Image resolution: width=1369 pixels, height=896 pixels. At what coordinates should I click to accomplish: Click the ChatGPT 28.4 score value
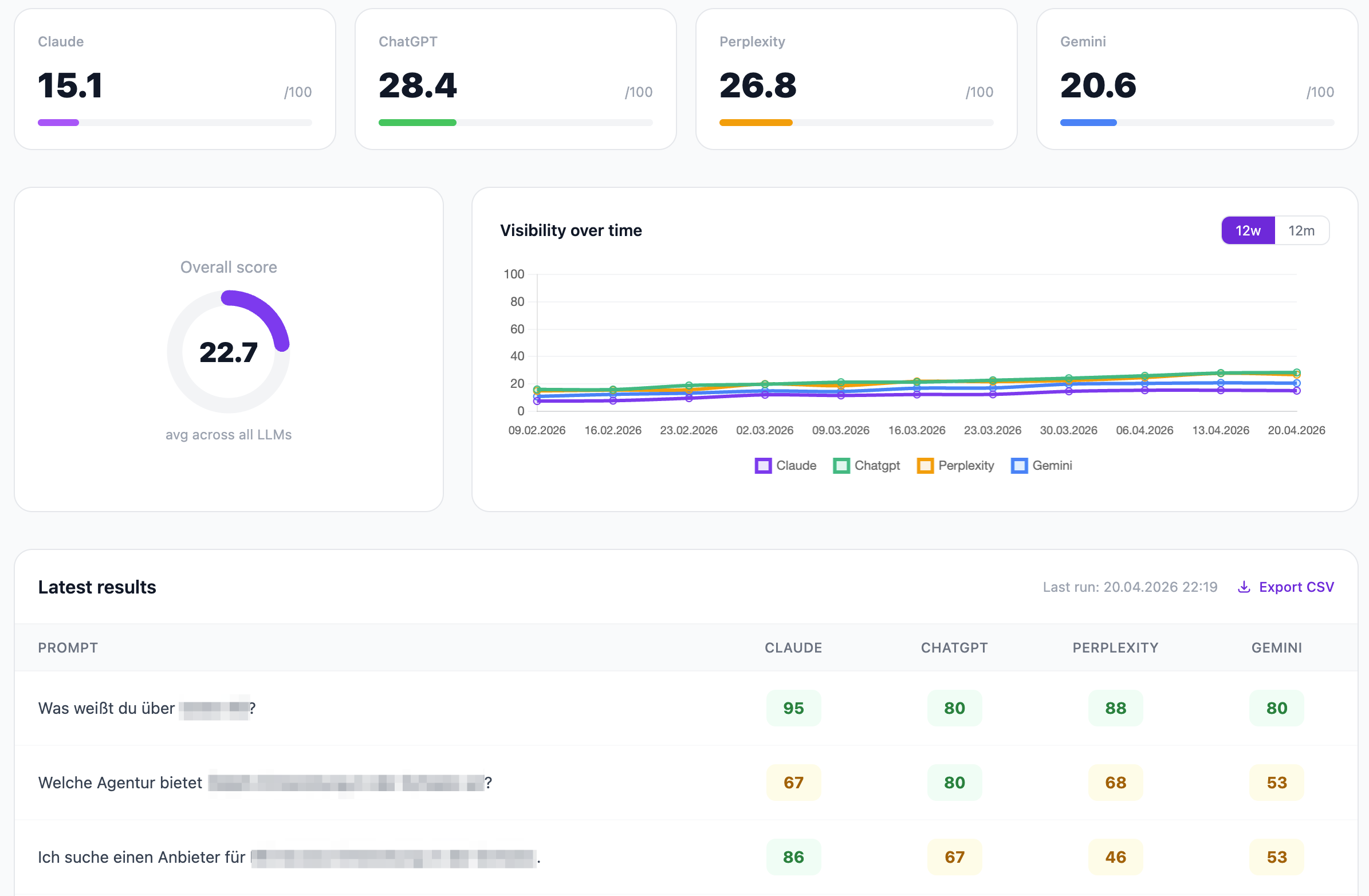418,86
